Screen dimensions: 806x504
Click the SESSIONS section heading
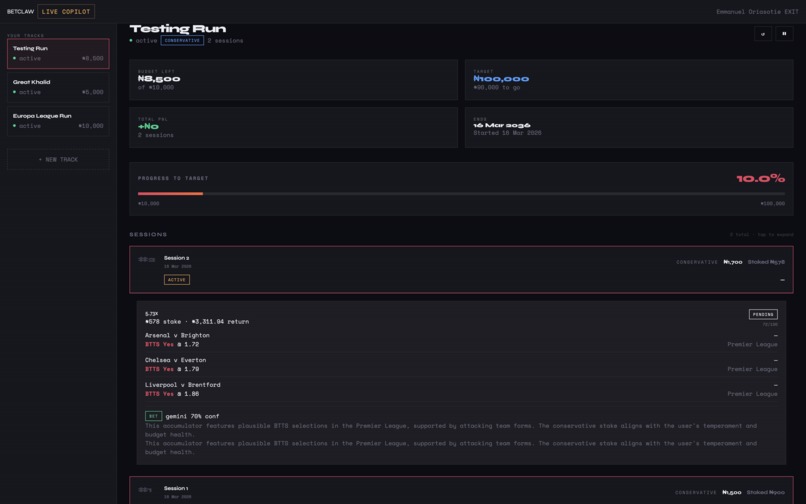148,235
